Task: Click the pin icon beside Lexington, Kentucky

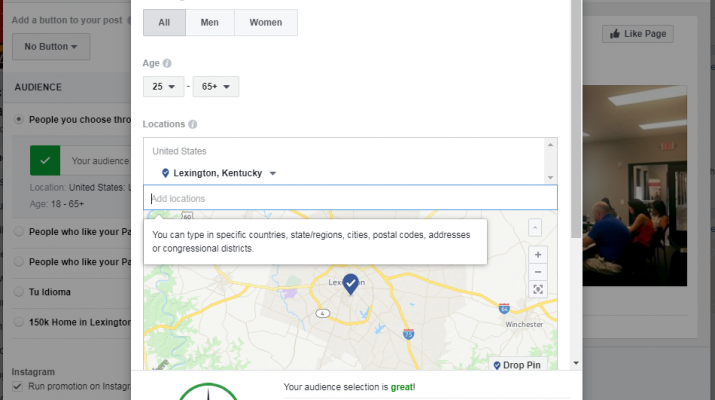Action: click(166, 173)
